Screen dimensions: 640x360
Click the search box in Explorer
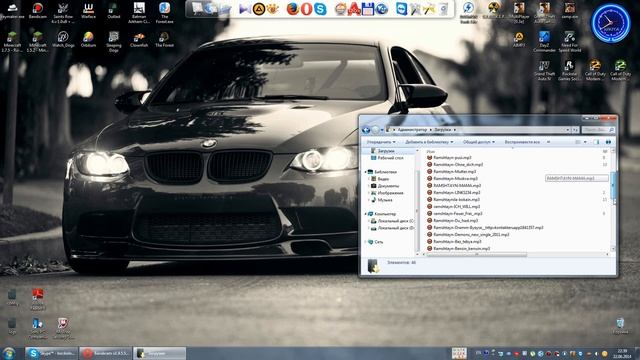598,130
